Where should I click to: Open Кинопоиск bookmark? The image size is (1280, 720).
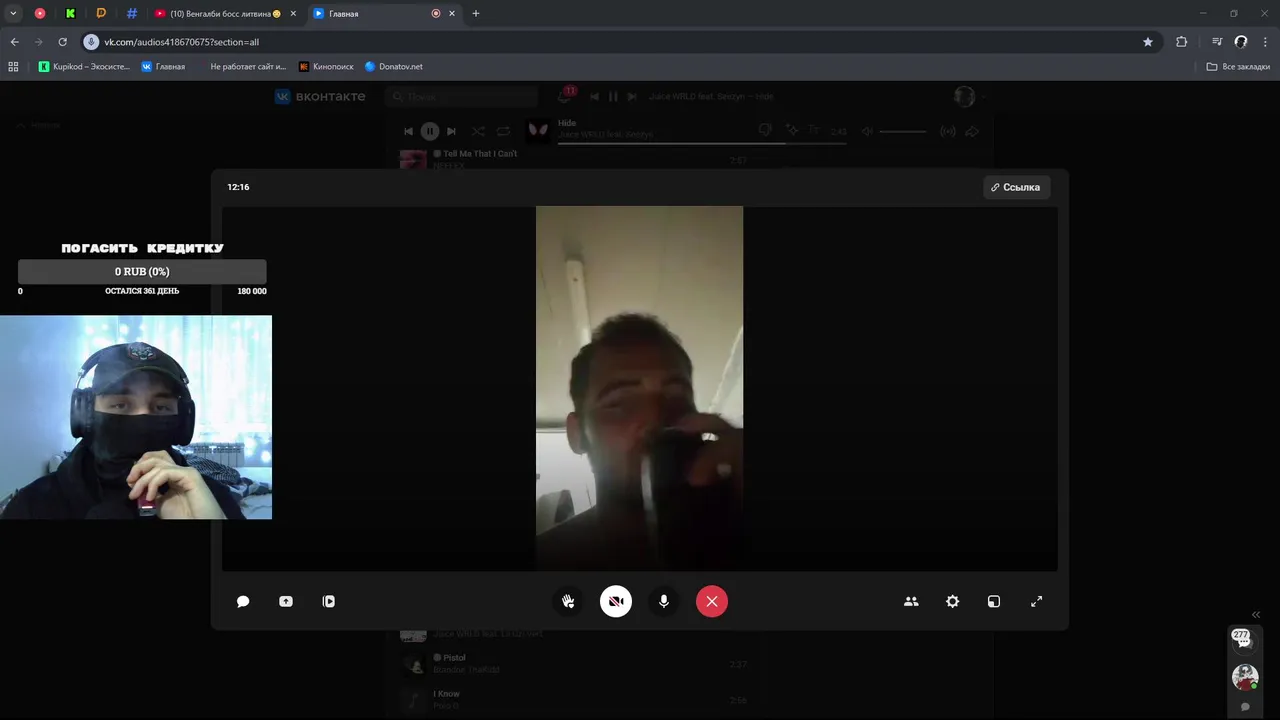pyautogui.click(x=326, y=66)
